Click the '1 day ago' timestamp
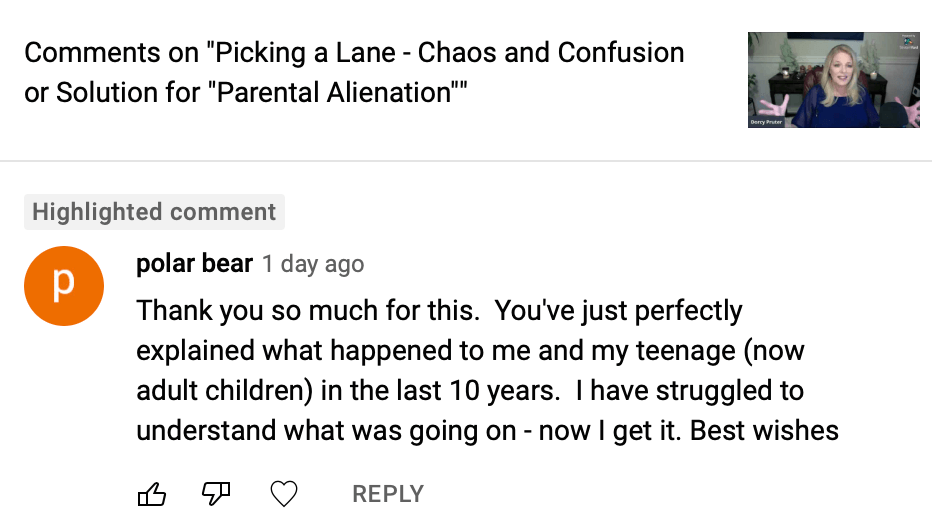This screenshot has height=528, width=944. click(x=313, y=265)
